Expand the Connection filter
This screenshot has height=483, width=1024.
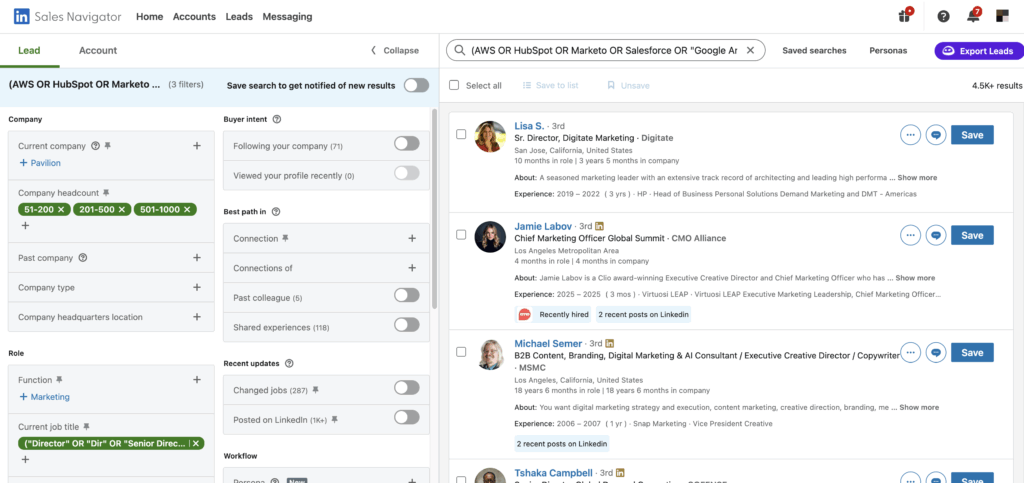[412, 238]
